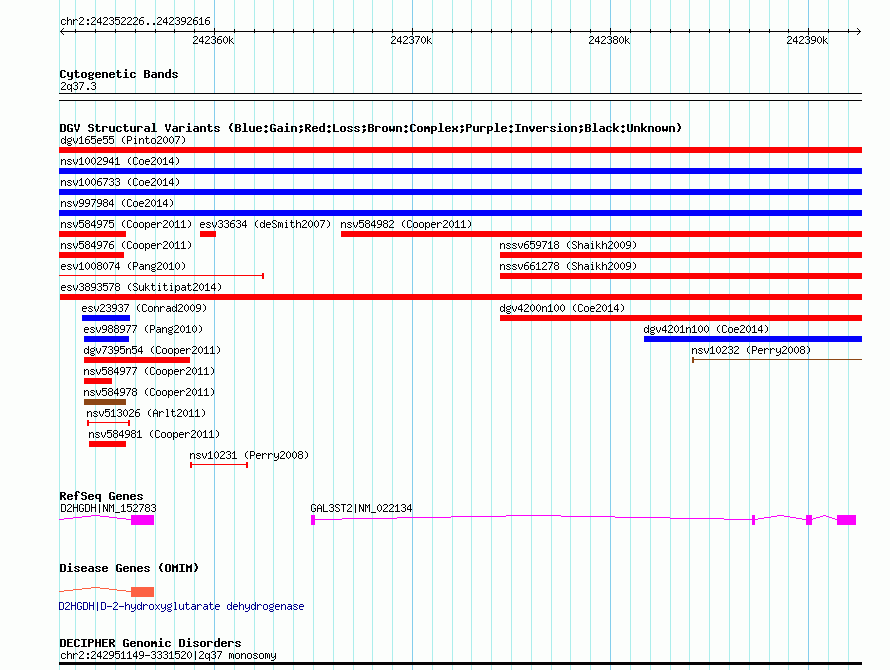
Task: Select the blue nsv1006733 gain bar
Action: point(460,192)
